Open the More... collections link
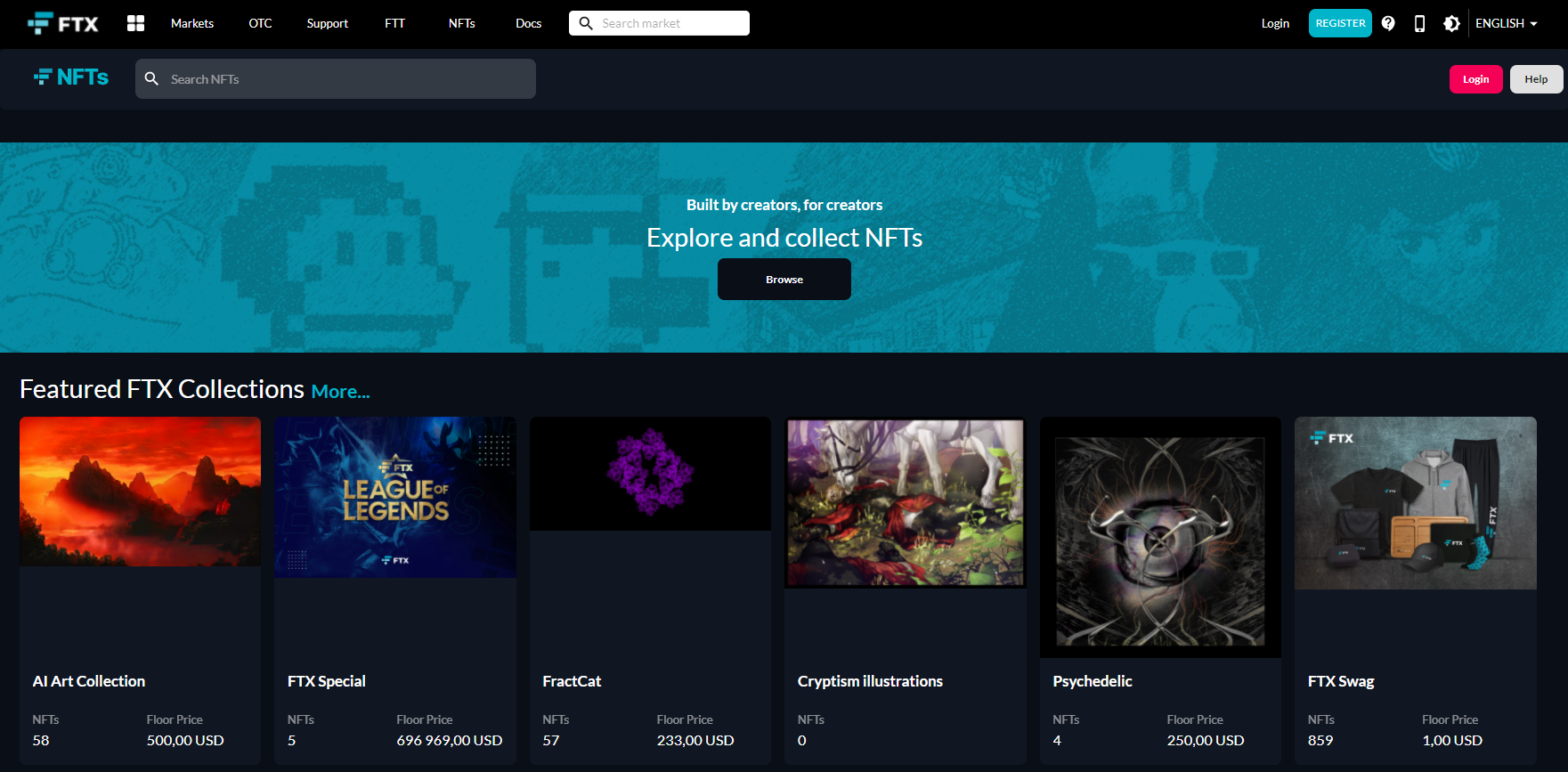1568x772 pixels. 340,392
